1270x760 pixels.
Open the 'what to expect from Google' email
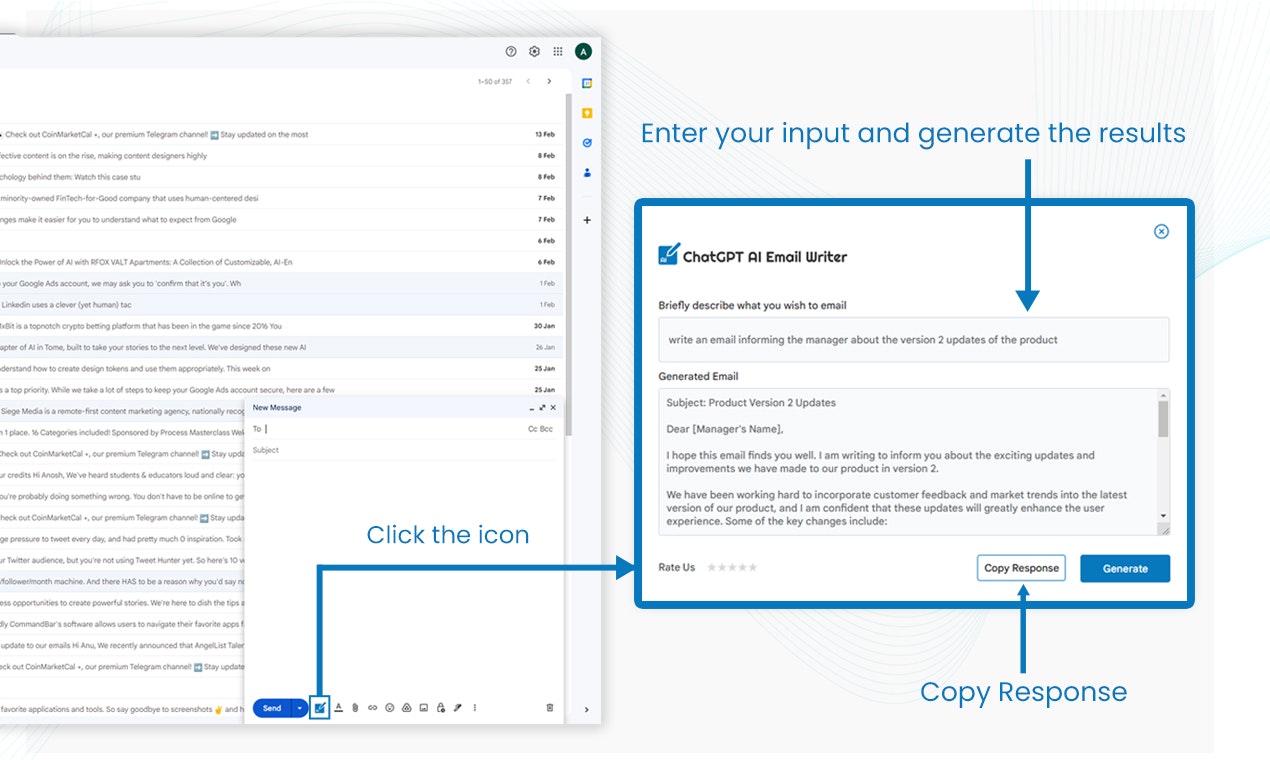pos(280,219)
